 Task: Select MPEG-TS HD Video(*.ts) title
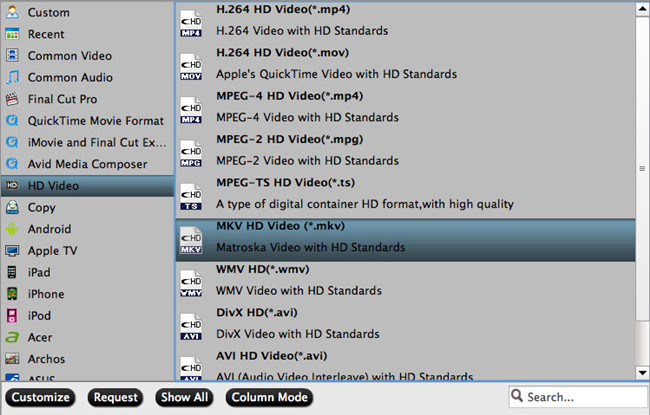coord(286,182)
